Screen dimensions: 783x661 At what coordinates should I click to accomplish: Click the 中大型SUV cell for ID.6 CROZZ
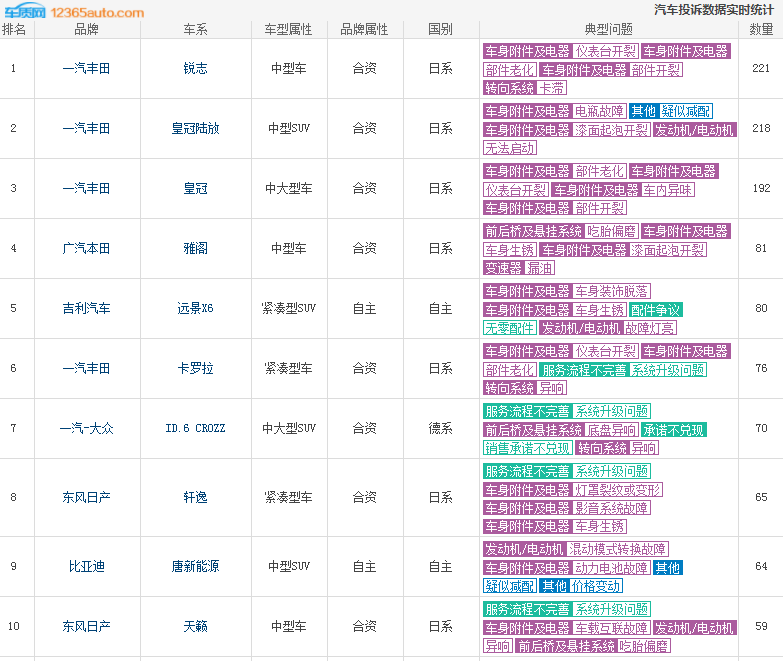pos(288,428)
